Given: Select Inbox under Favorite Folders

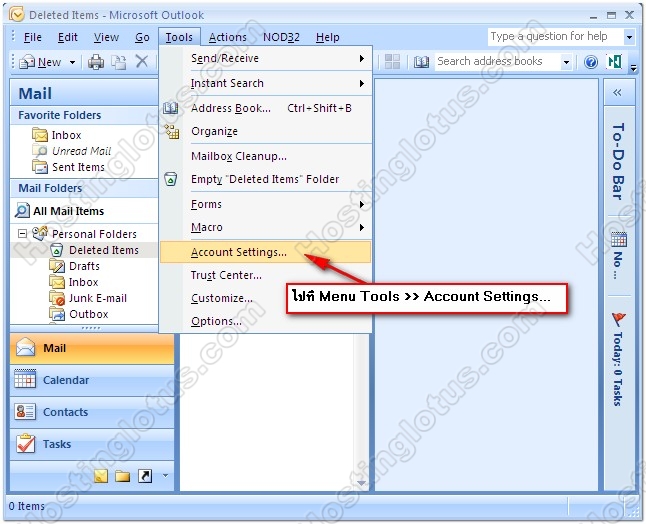Looking at the screenshot, I should click(x=66, y=136).
